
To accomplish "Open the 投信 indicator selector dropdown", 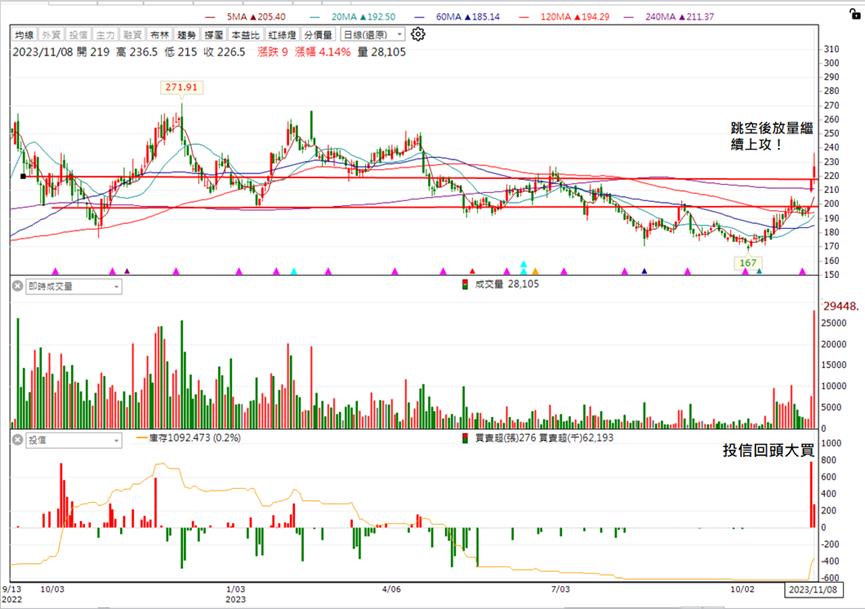I will tap(74, 440).
